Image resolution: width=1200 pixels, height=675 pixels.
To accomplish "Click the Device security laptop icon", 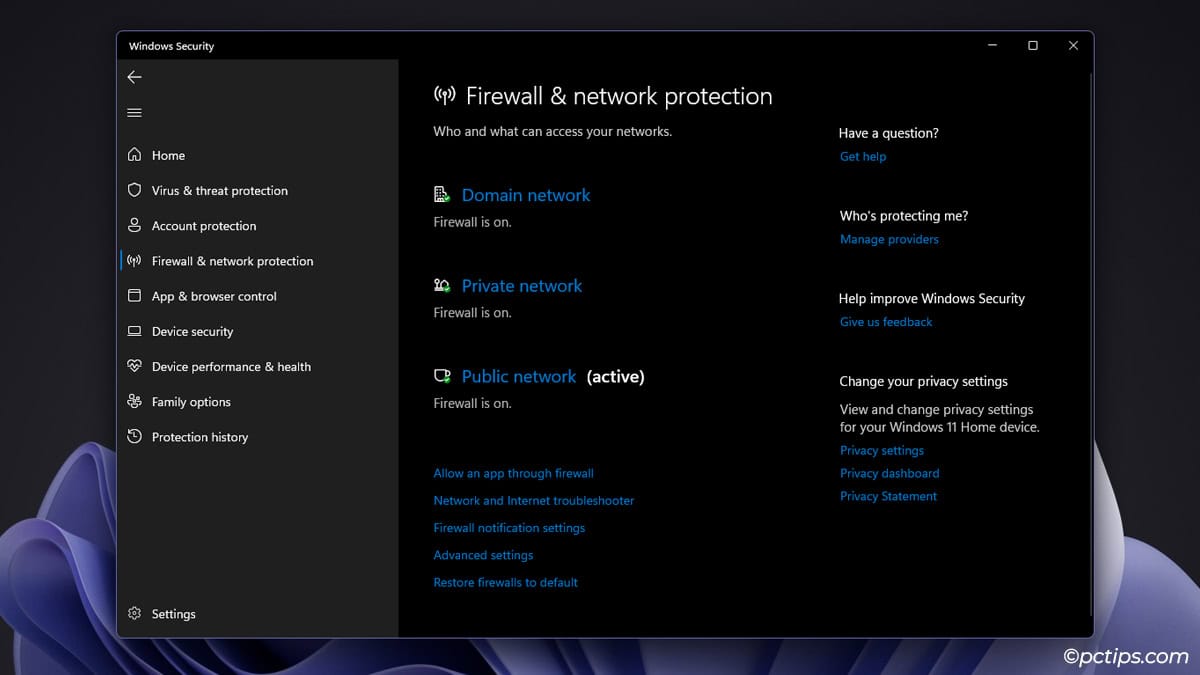I will click(134, 331).
